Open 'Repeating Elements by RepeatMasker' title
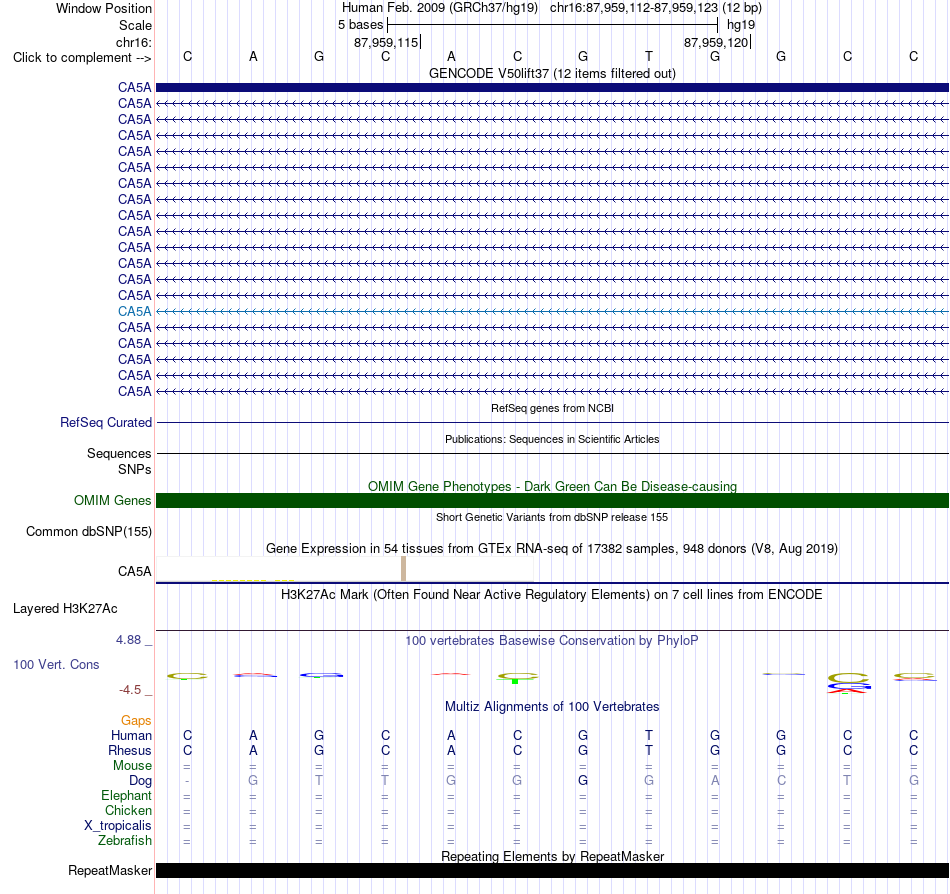The width and height of the screenshot is (950, 894). coord(552,856)
